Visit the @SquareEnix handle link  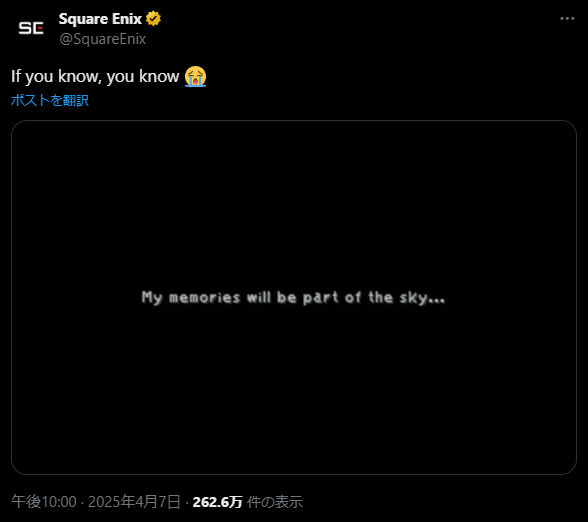[102, 39]
